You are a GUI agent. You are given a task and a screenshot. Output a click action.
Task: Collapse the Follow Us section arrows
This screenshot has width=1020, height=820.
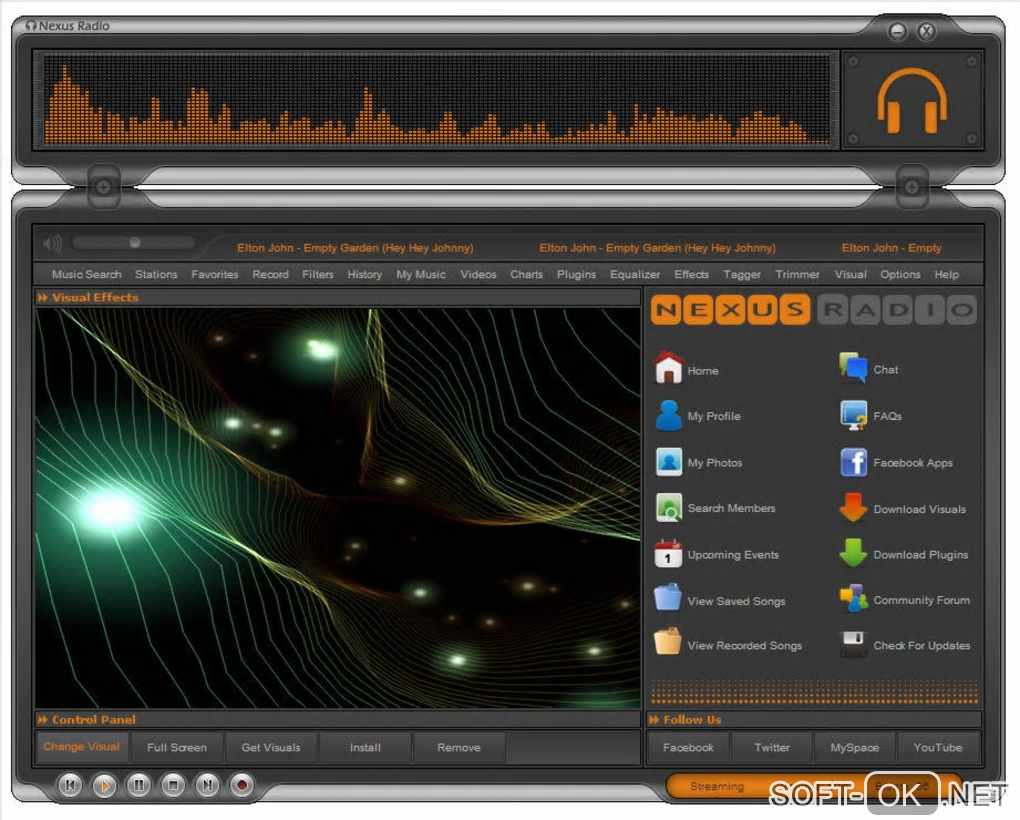654,720
